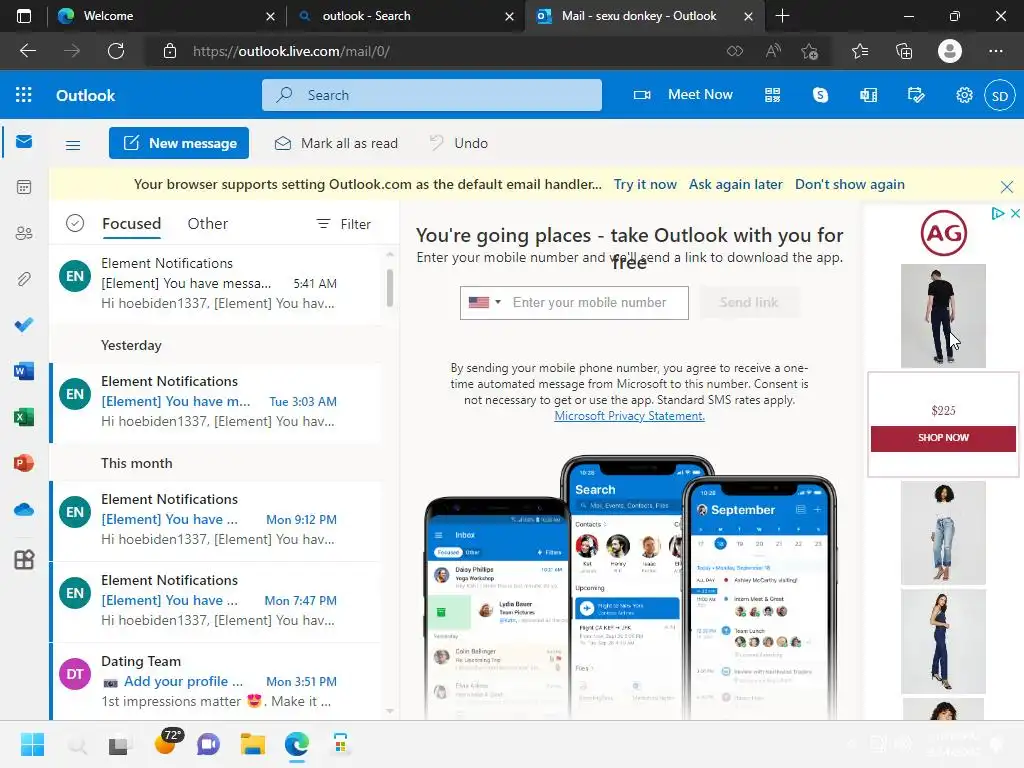This screenshot has height=768, width=1024.
Task: Add page to favorites star-plus icon
Action: (x=810, y=51)
